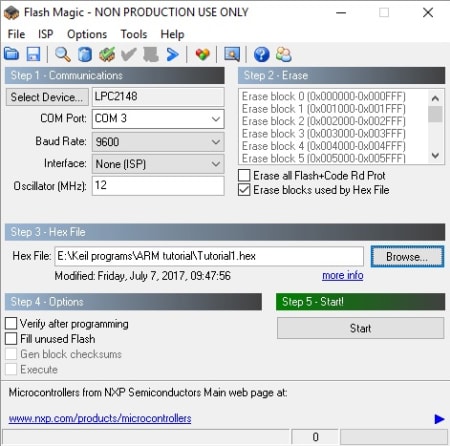Click the blue Erase Flash cylinder icon
The width and height of the screenshot is (450, 446).
coord(85,54)
